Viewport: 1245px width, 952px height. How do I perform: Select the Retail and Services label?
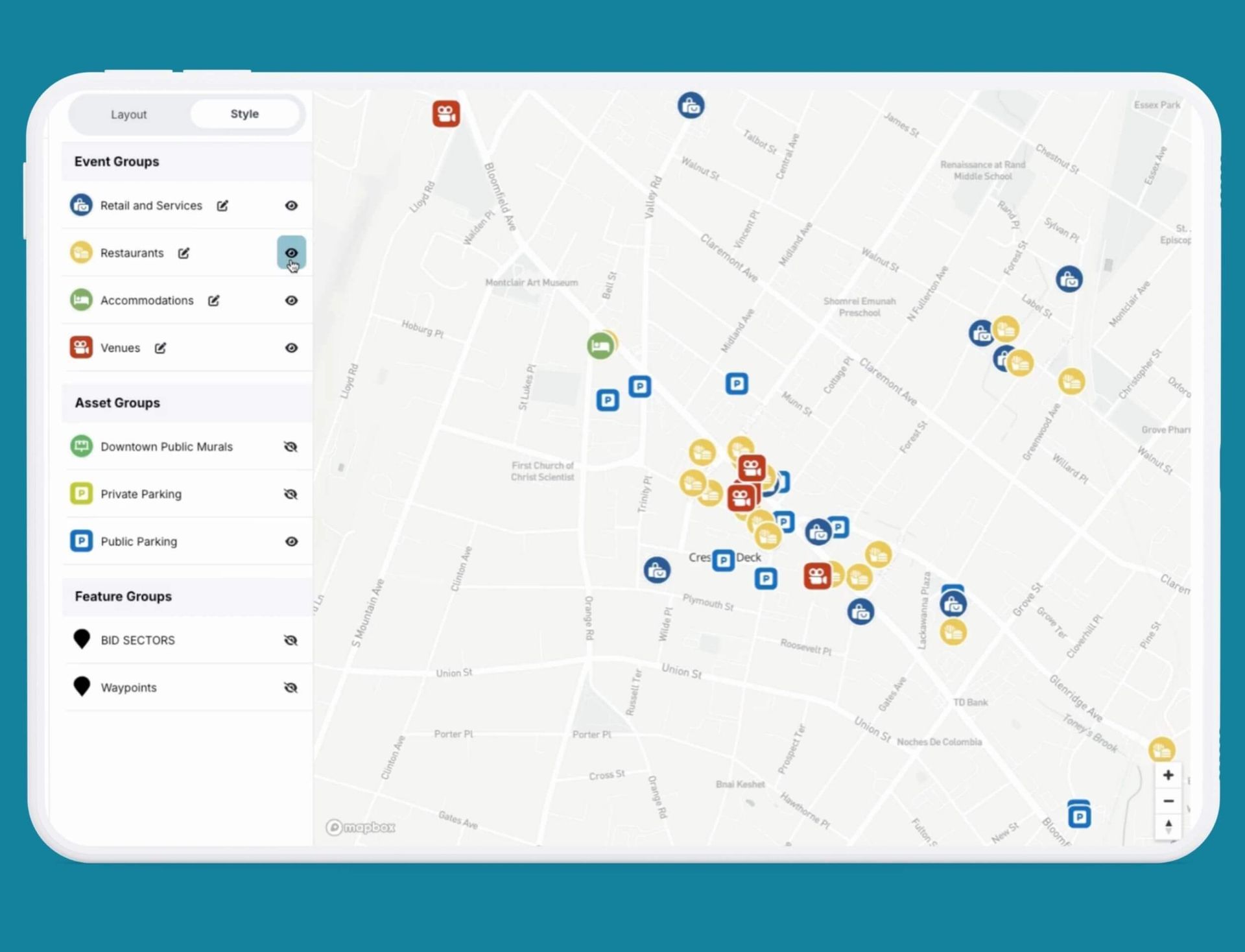pos(151,206)
